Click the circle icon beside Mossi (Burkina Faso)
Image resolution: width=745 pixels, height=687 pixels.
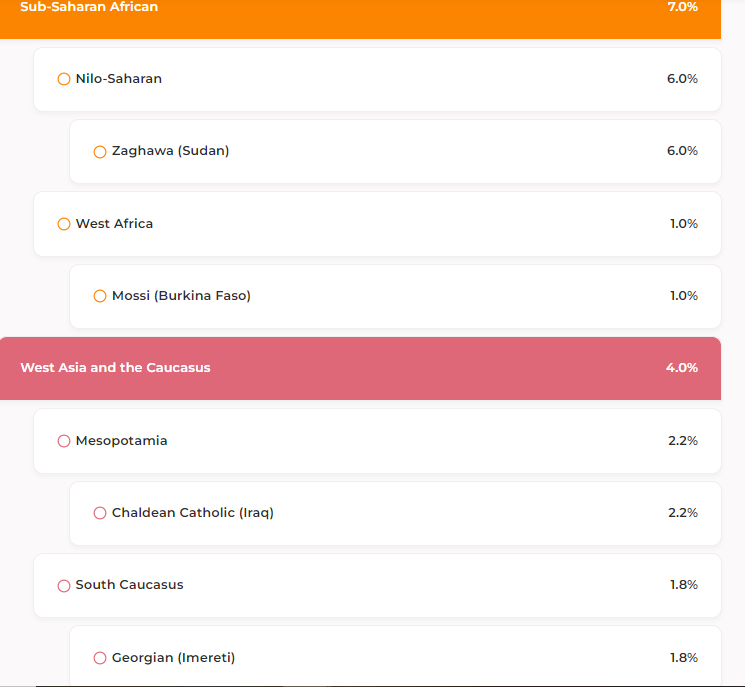point(100,296)
